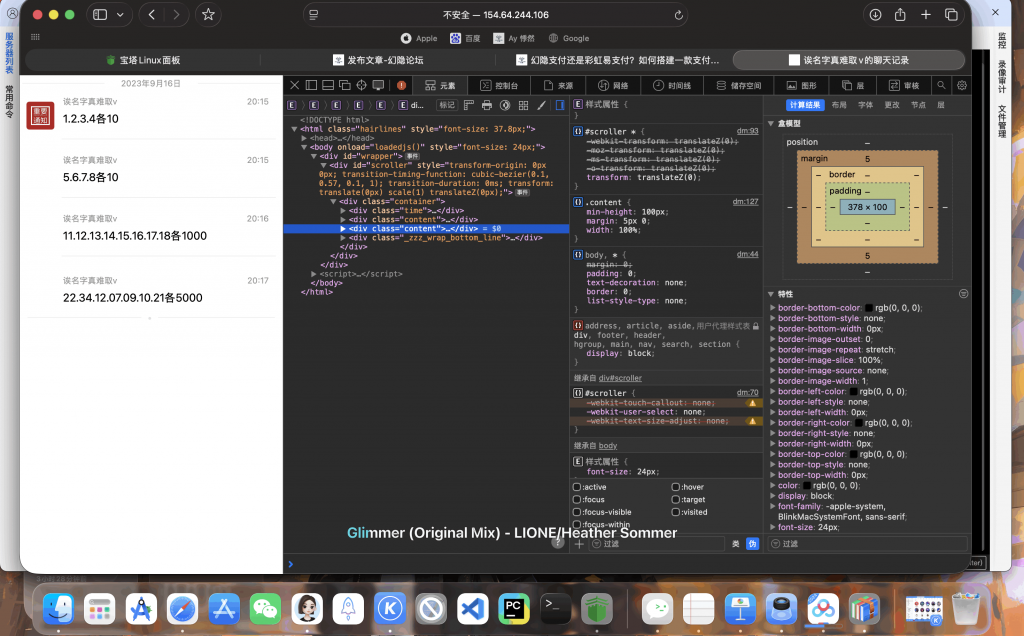Bookmark page using the star icon
Image resolution: width=1024 pixels, height=636 pixels.
(208, 15)
